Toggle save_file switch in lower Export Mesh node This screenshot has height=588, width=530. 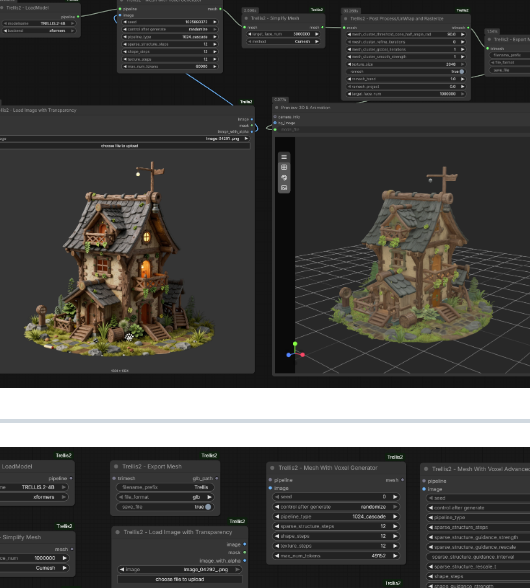[x=208, y=507]
